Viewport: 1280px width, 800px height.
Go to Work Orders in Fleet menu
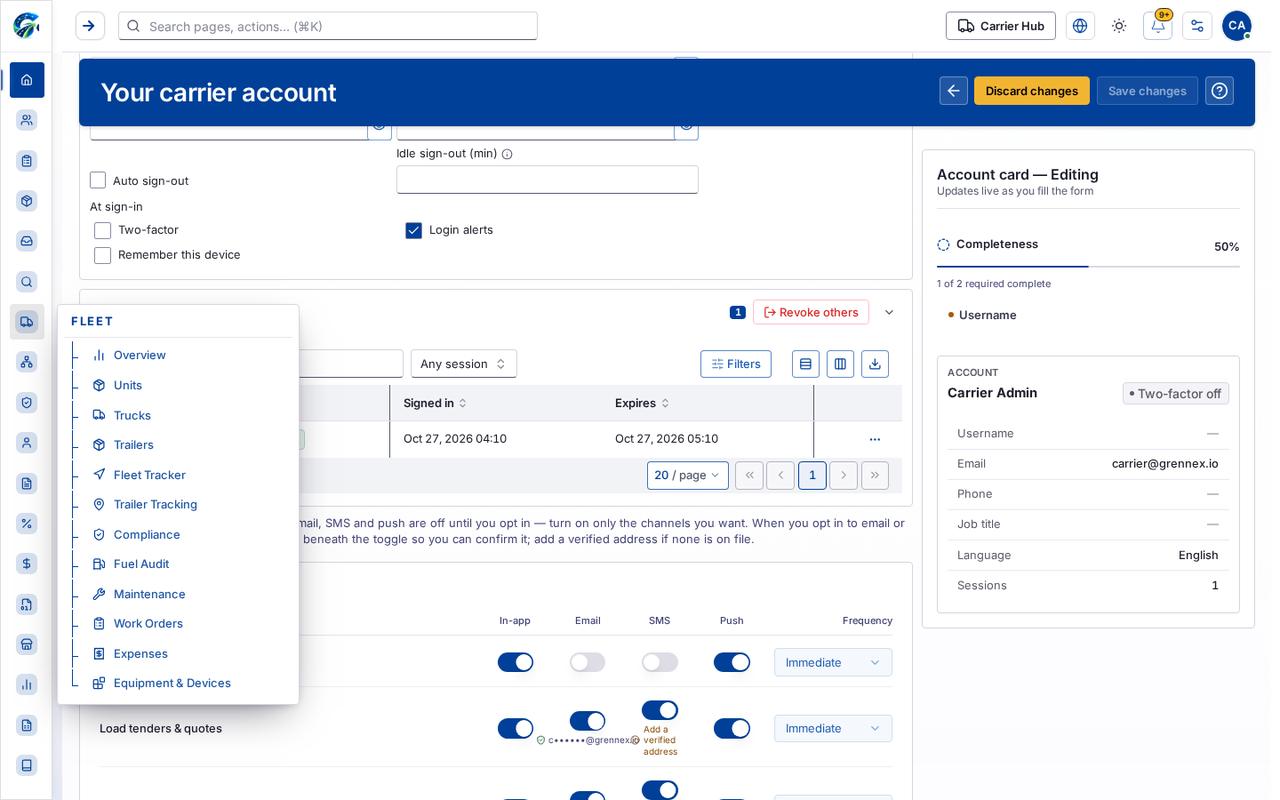click(148, 623)
